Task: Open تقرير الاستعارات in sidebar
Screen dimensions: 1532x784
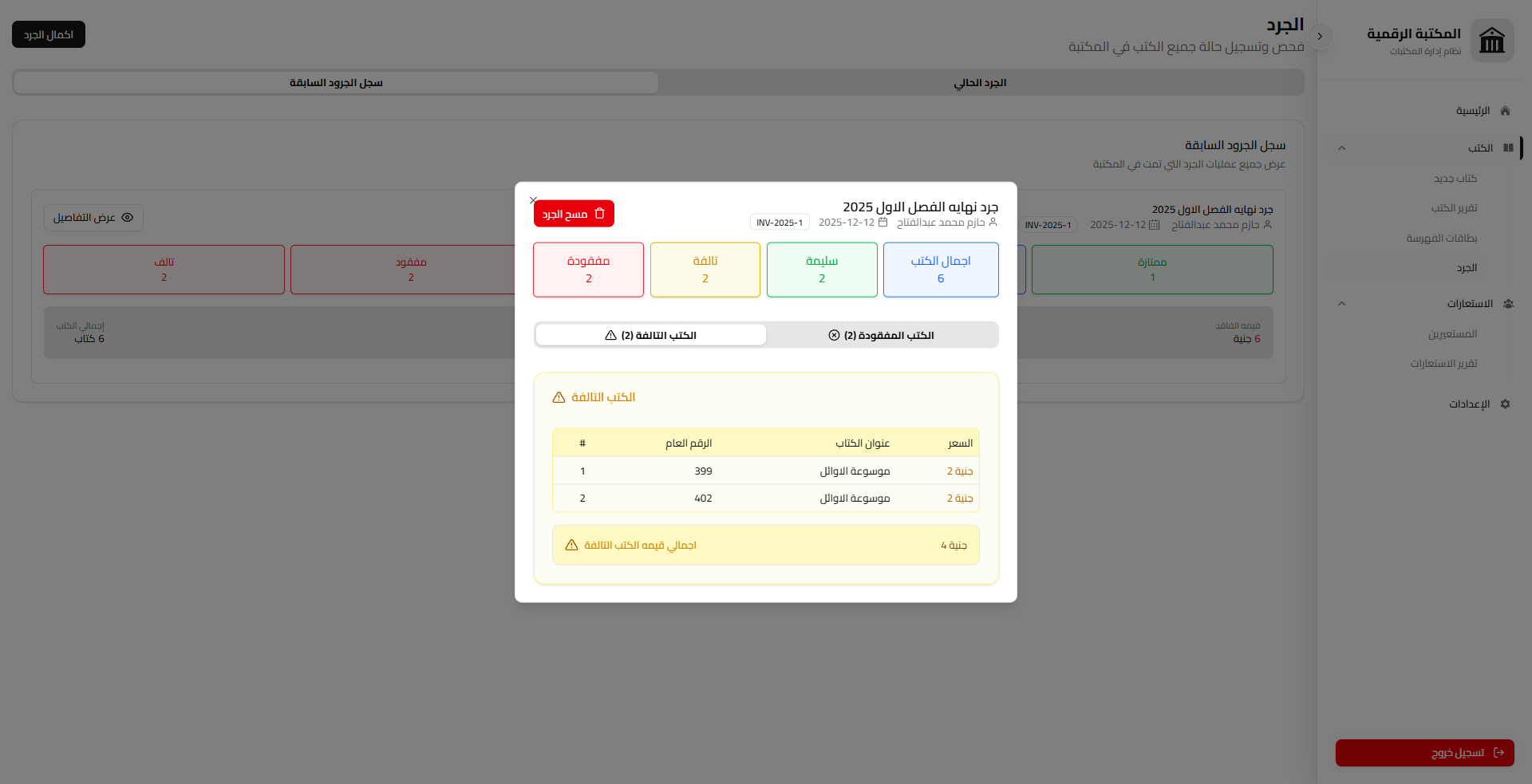Action: pos(1443,364)
